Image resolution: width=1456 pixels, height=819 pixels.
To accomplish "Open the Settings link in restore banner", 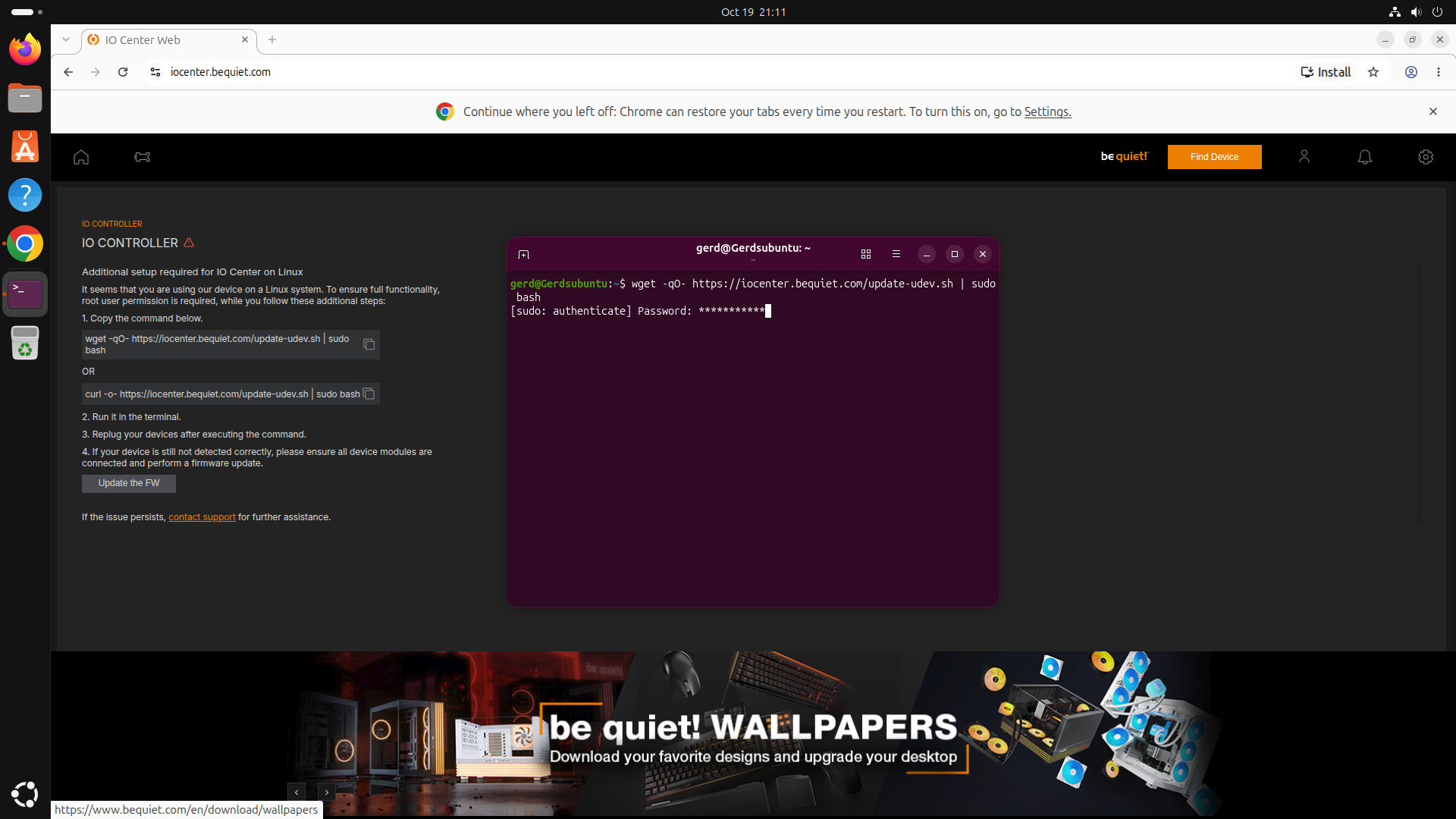I will click(x=1047, y=111).
